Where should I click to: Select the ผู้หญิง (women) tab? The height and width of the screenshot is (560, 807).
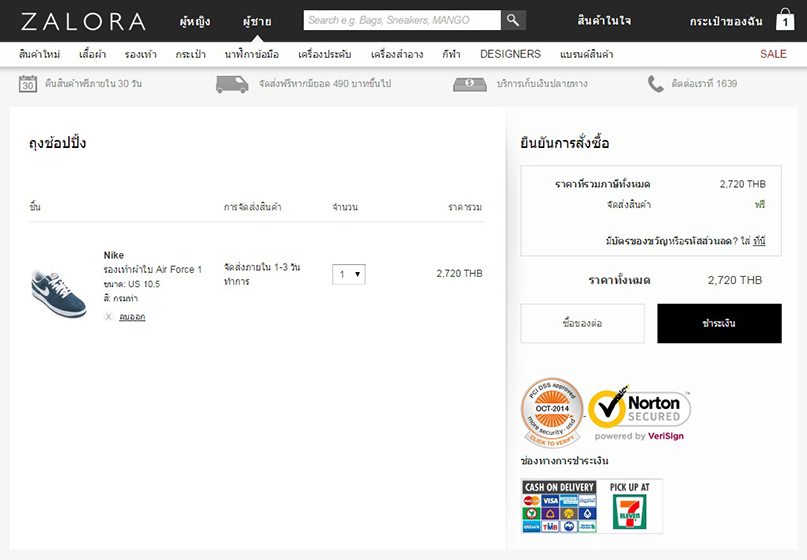click(195, 21)
